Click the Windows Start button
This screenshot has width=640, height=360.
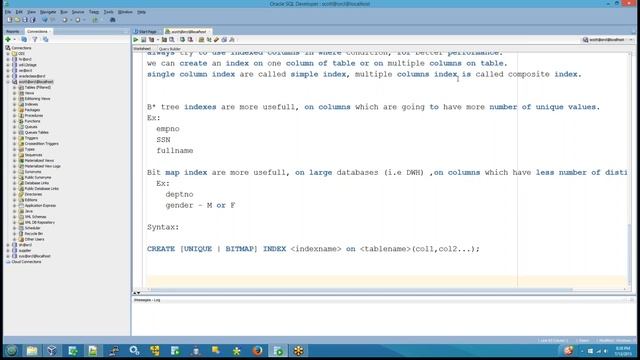coord(11,350)
